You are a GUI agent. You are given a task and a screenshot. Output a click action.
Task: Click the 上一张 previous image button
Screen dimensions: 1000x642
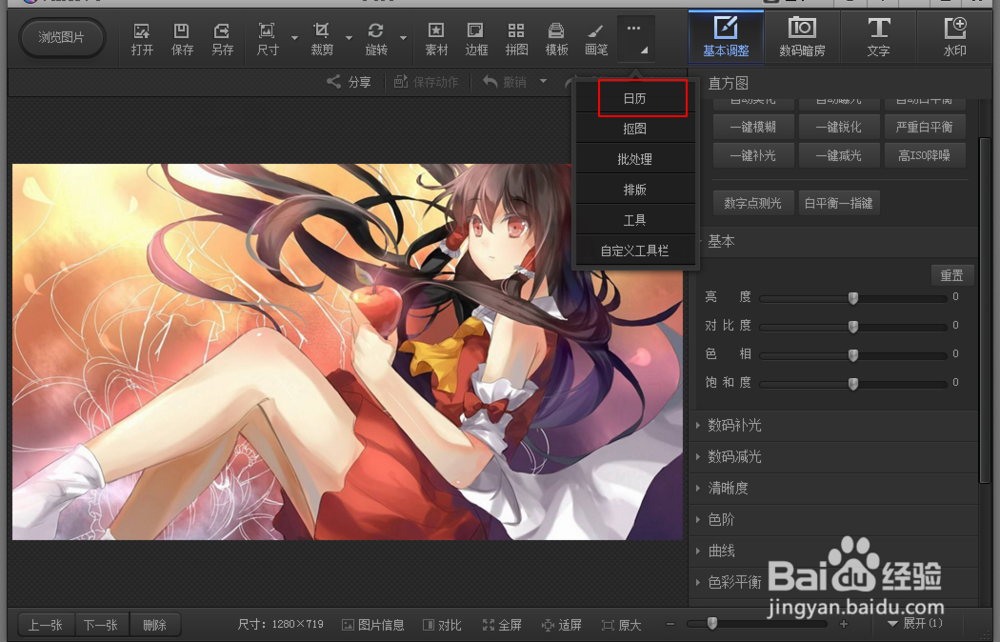[46, 625]
